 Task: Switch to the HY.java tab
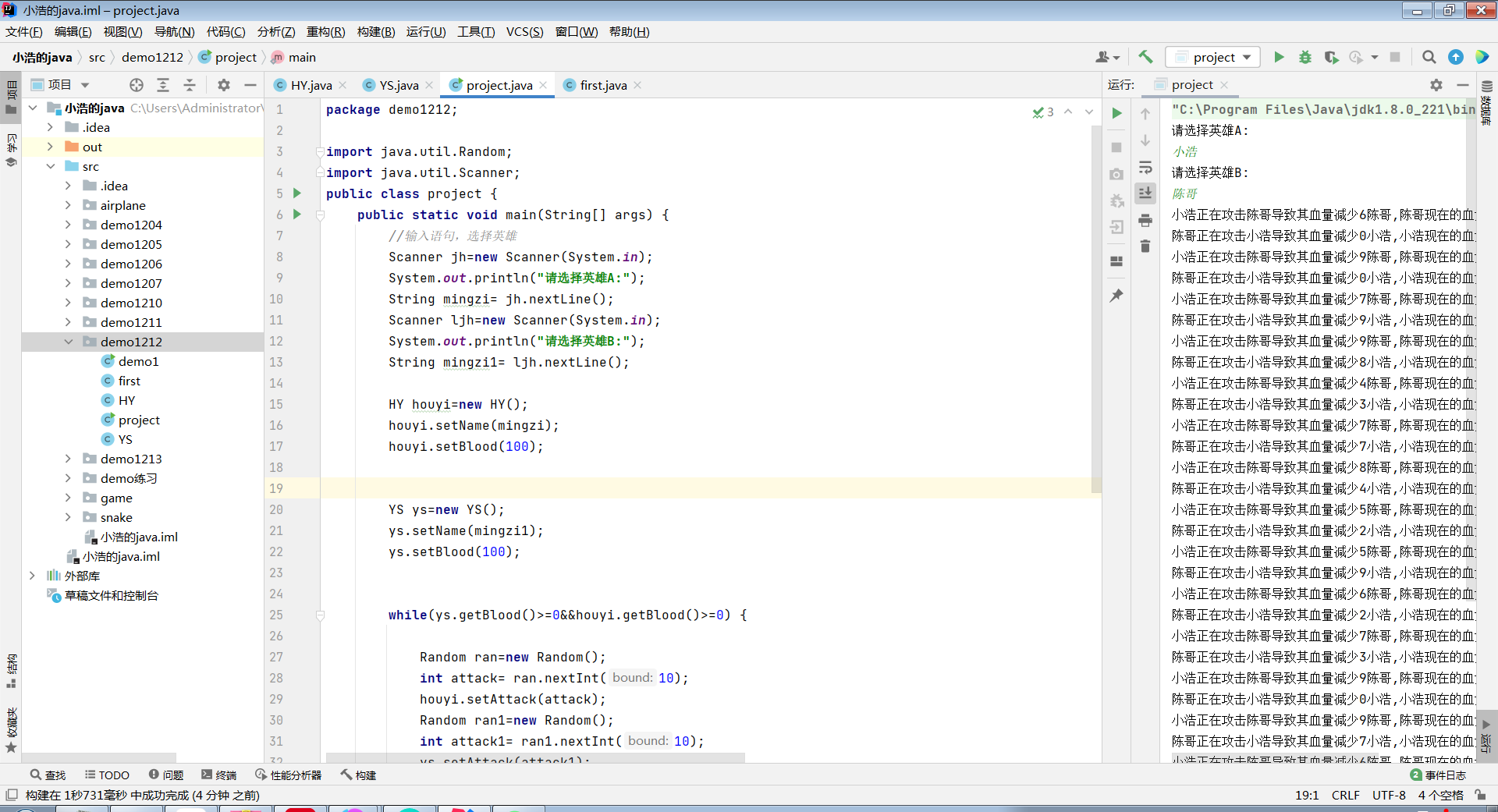click(311, 85)
